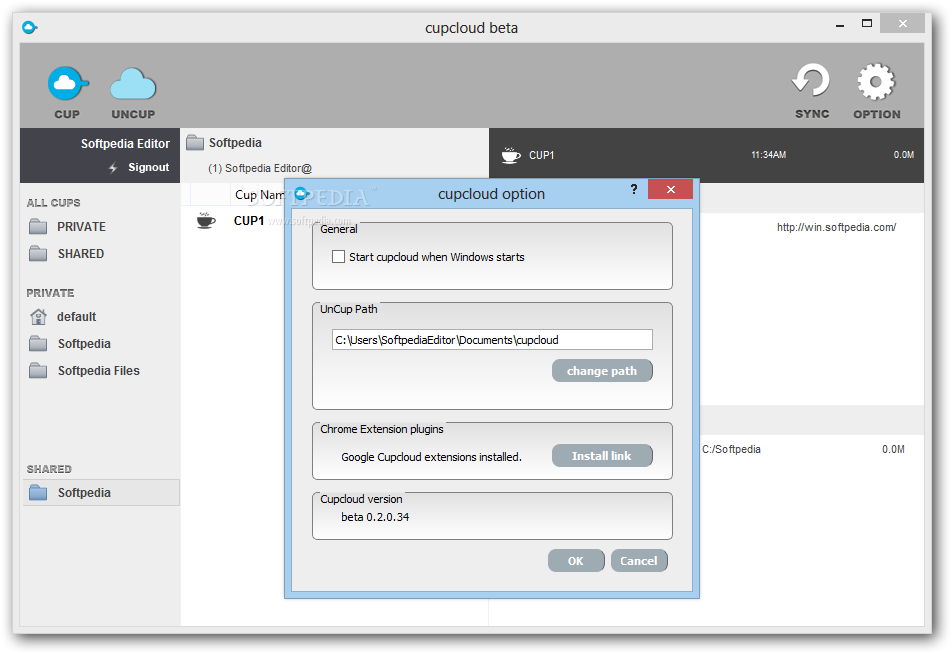
Task: Click CUP1 title in the dark details bar
Action: [x=542, y=155]
